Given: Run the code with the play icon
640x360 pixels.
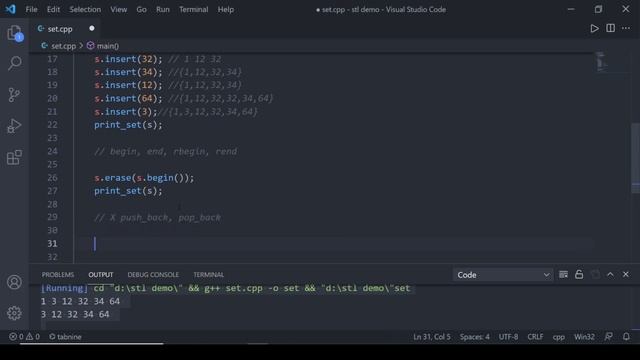Looking at the screenshot, I should pyautogui.click(x=594, y=28).
